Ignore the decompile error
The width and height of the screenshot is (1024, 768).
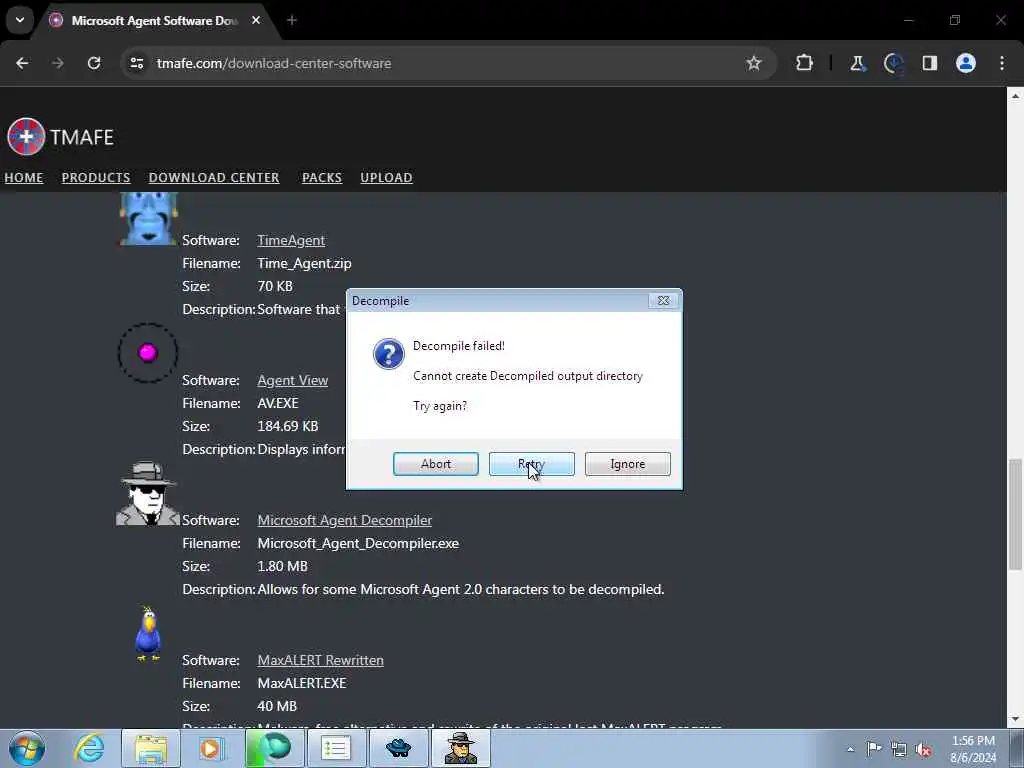pos(628,464)
